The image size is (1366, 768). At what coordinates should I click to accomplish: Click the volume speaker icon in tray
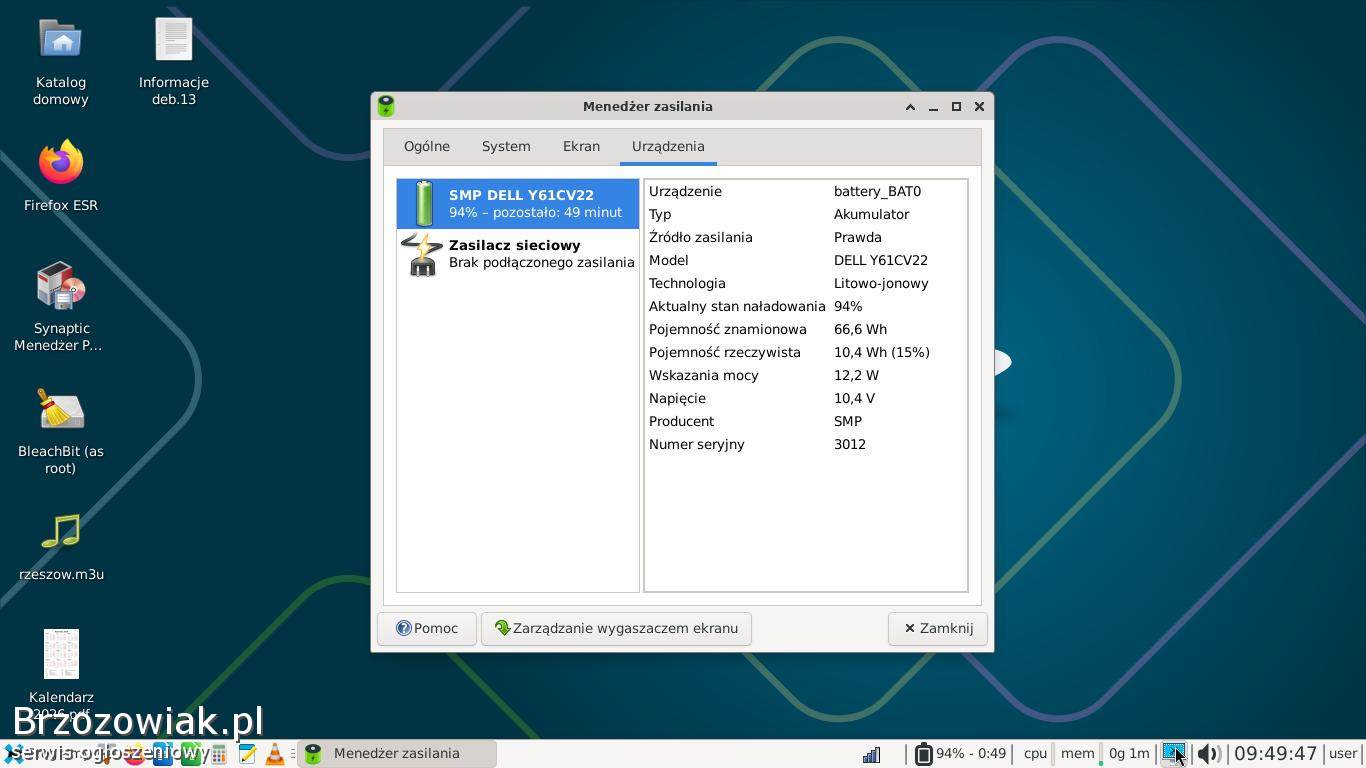[1208, 754]
